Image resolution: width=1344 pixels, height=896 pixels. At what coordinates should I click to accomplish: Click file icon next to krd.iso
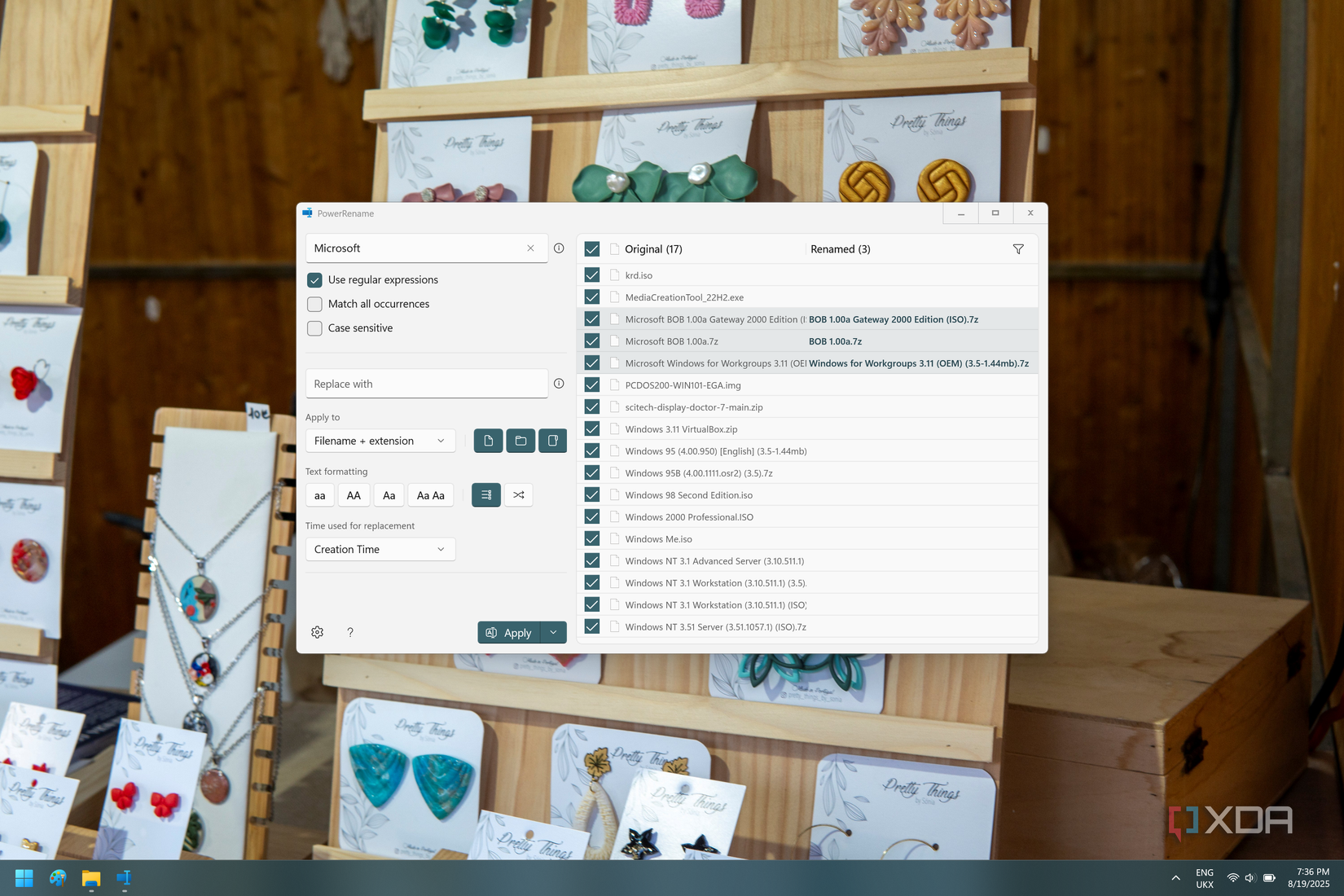615,275
